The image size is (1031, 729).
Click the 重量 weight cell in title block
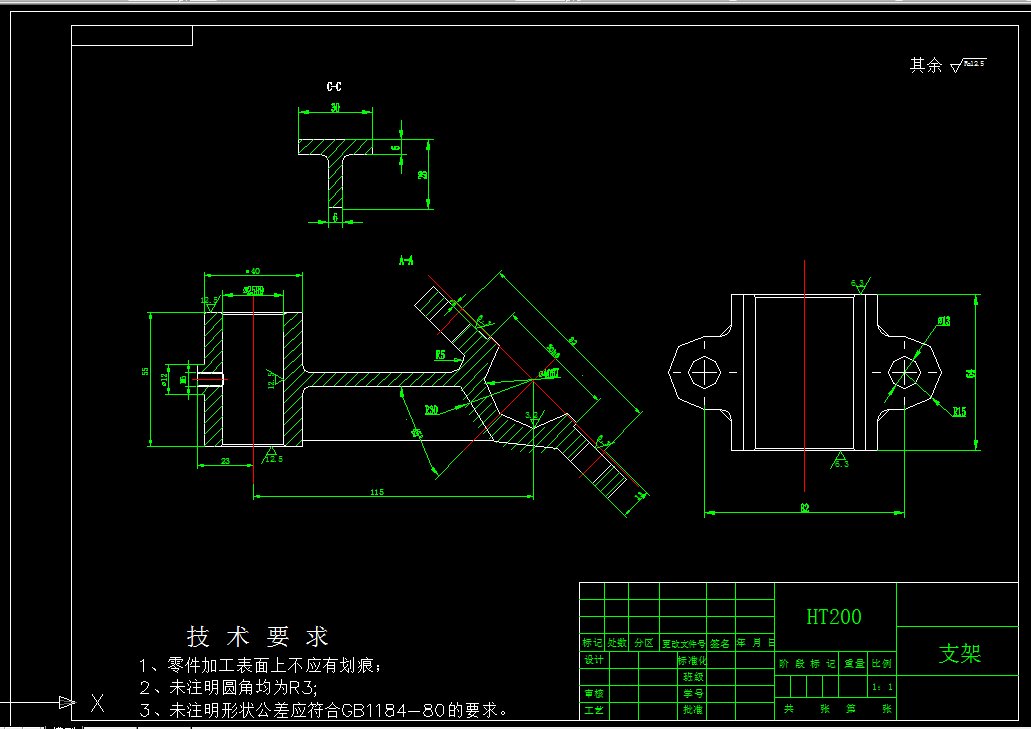tap(852, 663)
